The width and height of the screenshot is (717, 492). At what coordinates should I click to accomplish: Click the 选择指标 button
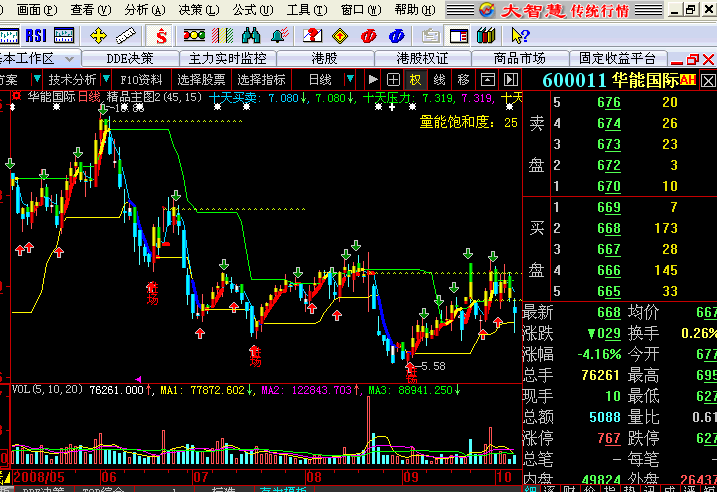tap(261, 80)
